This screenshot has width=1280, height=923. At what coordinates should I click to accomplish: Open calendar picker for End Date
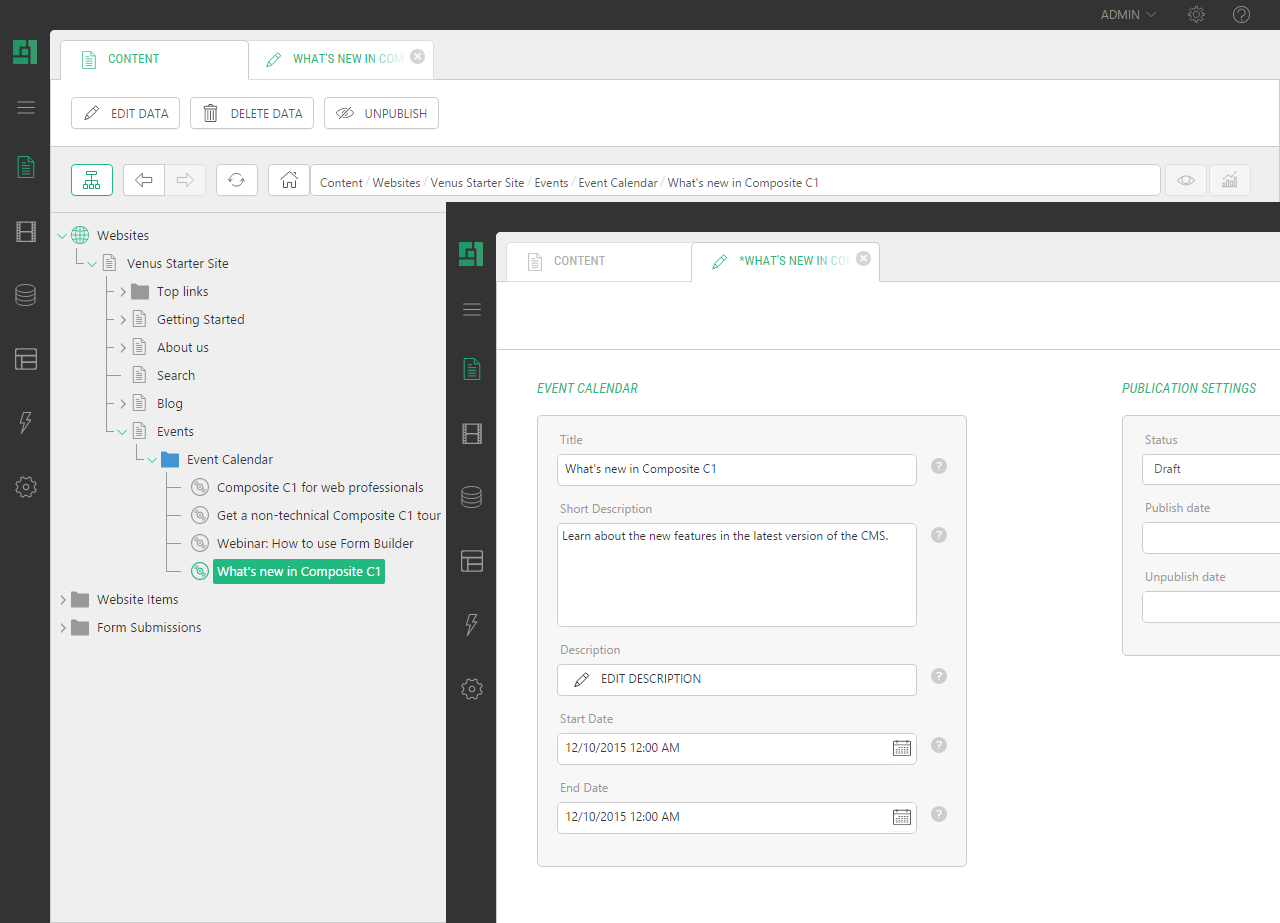(x=901, y=817)
